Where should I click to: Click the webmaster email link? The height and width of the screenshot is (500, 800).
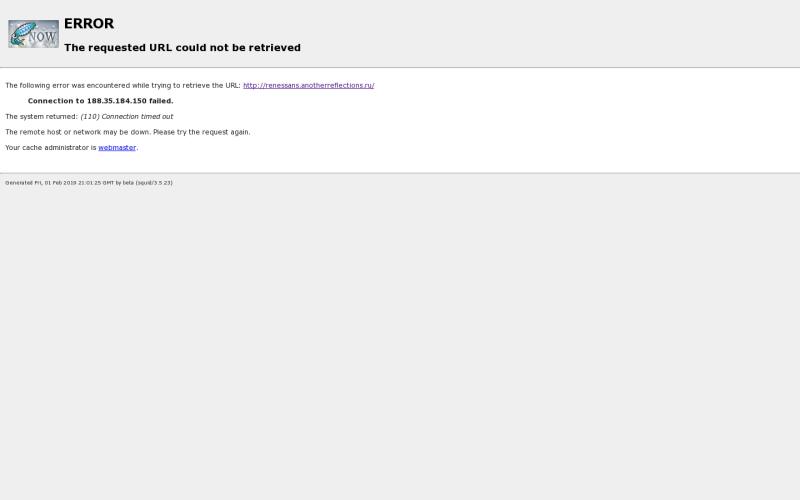click(117, 148)
